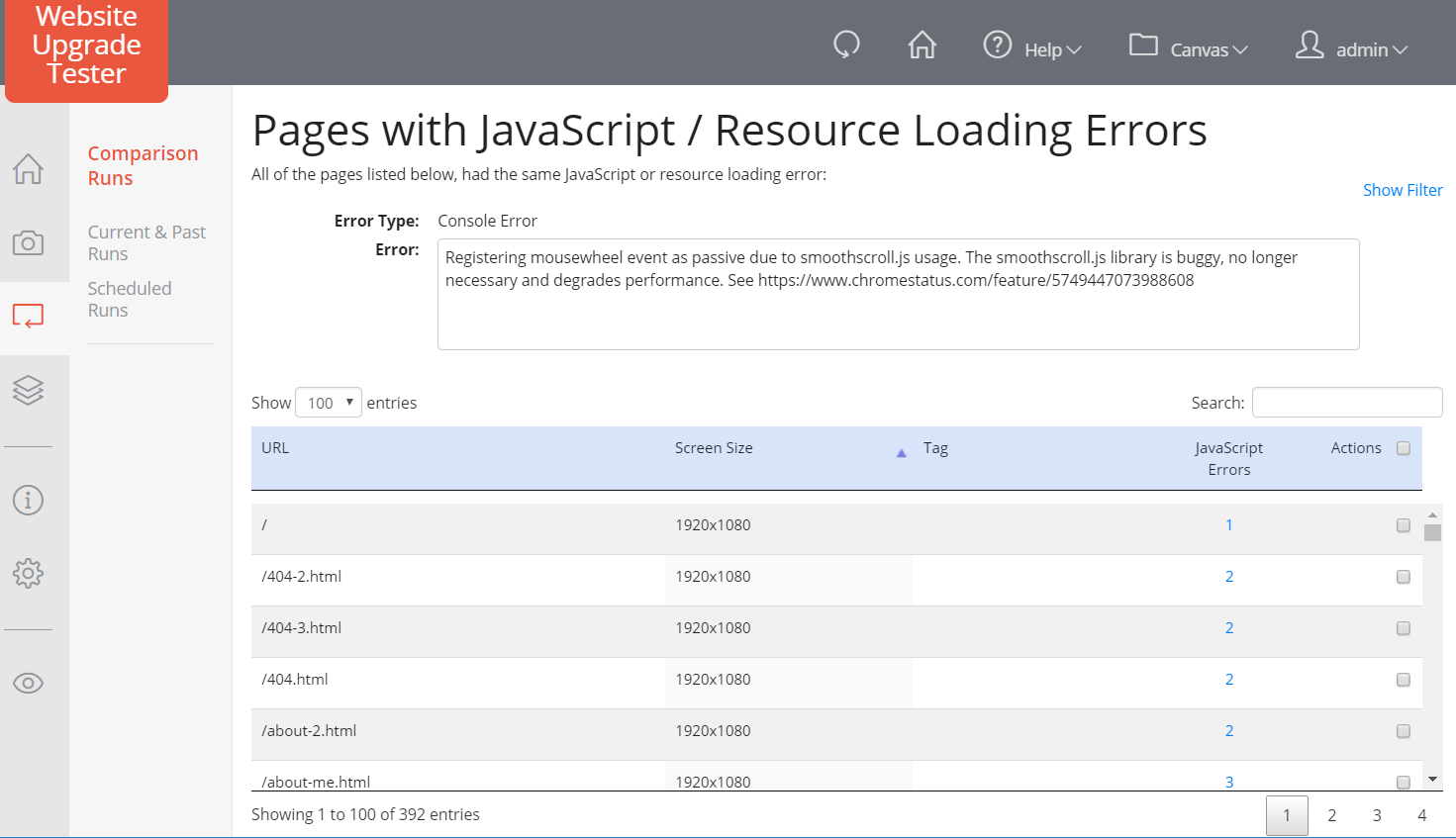Viewport: 1456px width, 838px height.
Task: Go to pagination page 2
Action: click(1331, 815)
